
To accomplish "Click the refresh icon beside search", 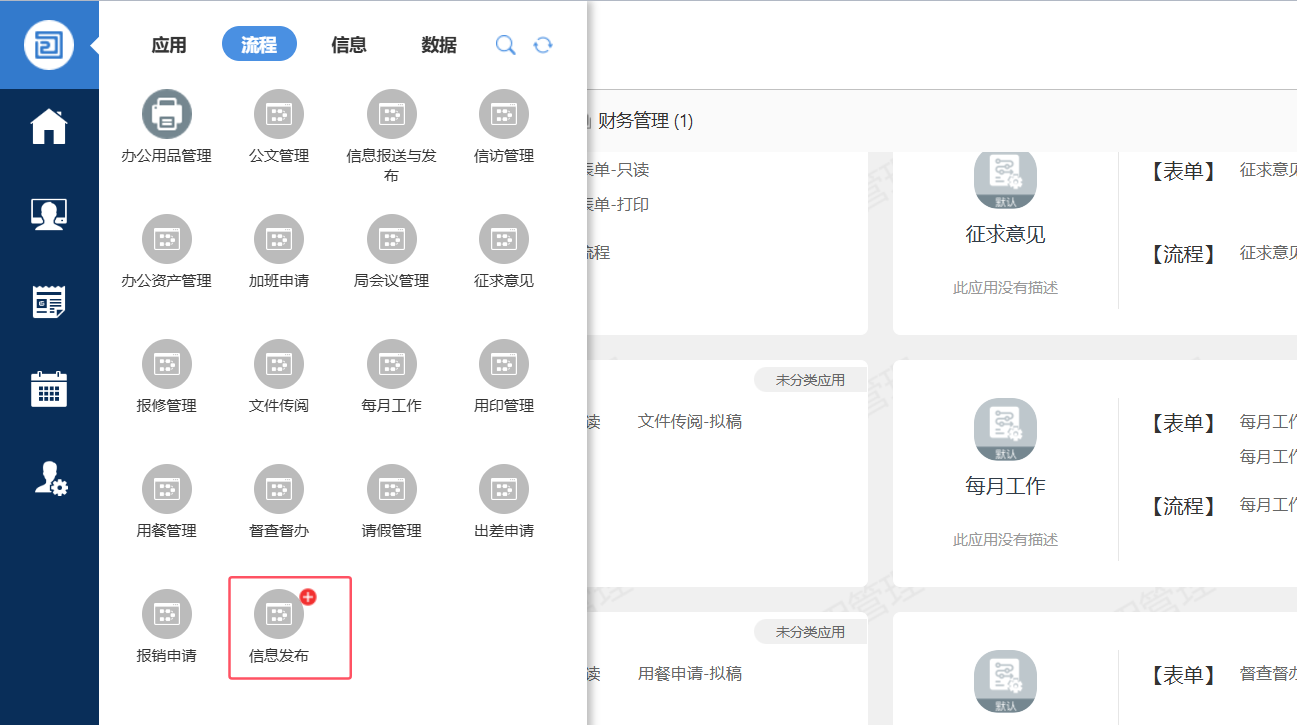I will 543,45.
